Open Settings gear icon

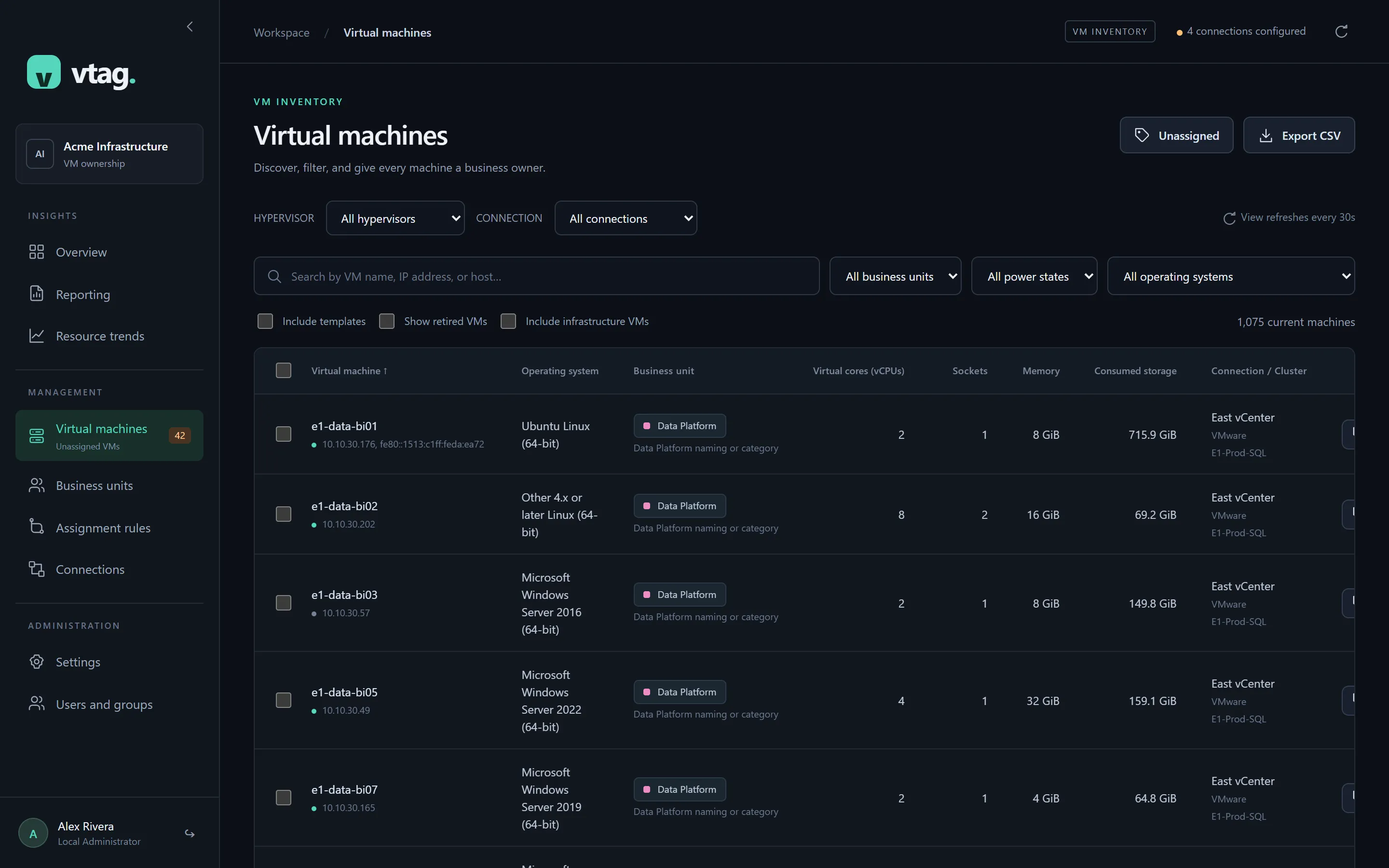37,662
